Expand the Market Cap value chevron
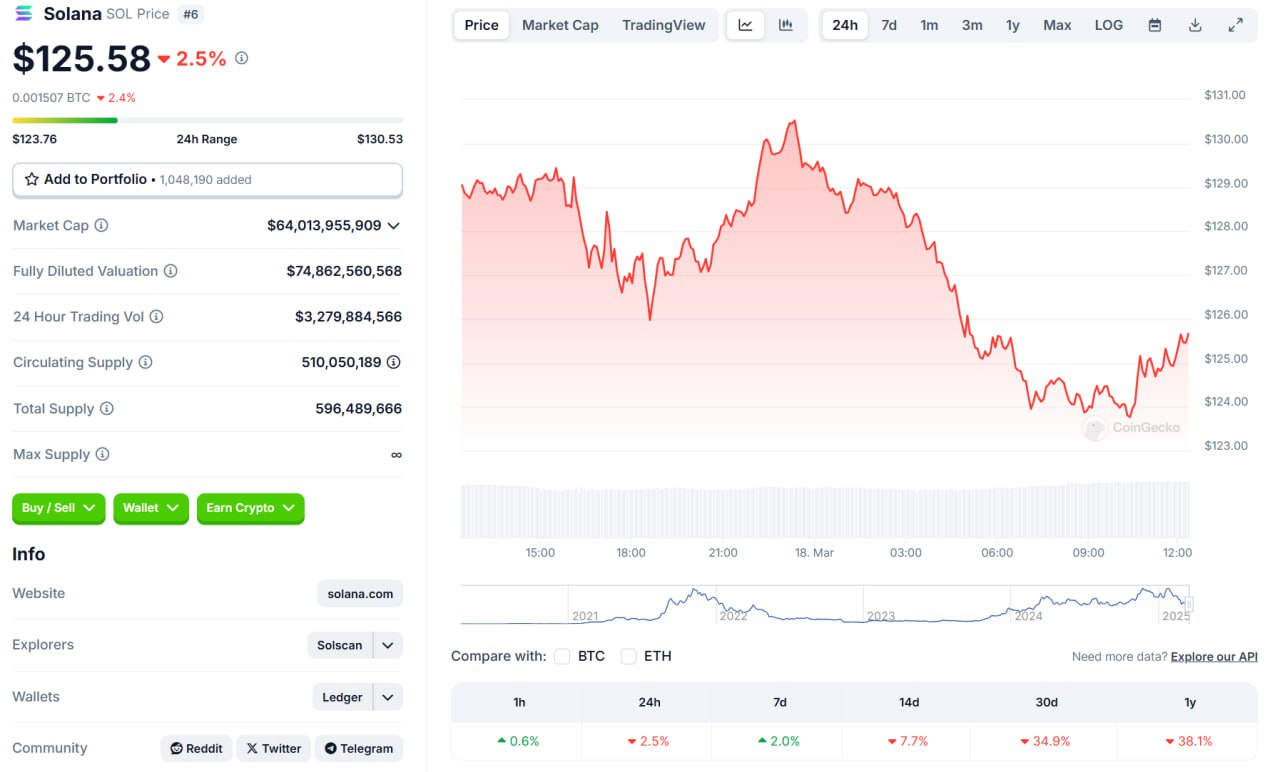The width and height of the screenshot is (1280, 772). (x=394, y=226)
